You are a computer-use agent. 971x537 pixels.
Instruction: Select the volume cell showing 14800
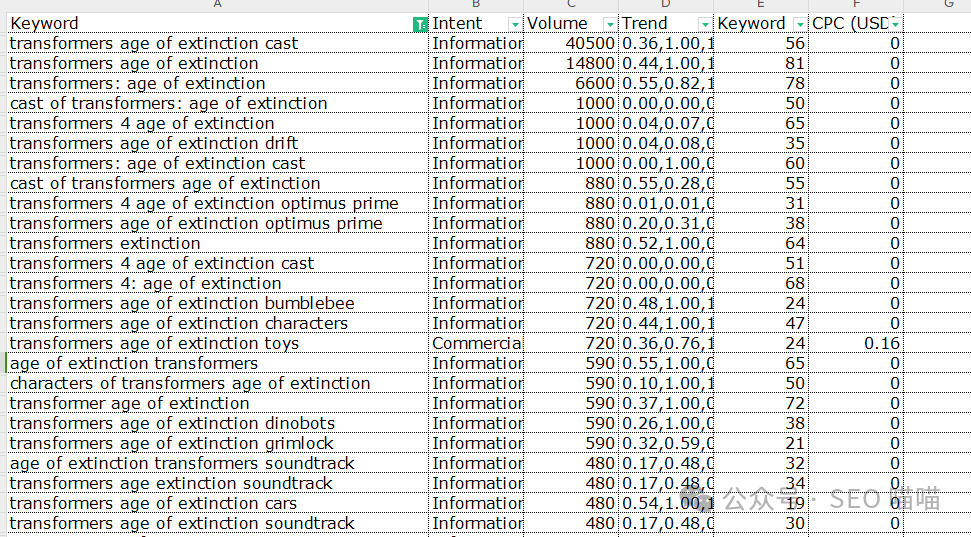571,63
